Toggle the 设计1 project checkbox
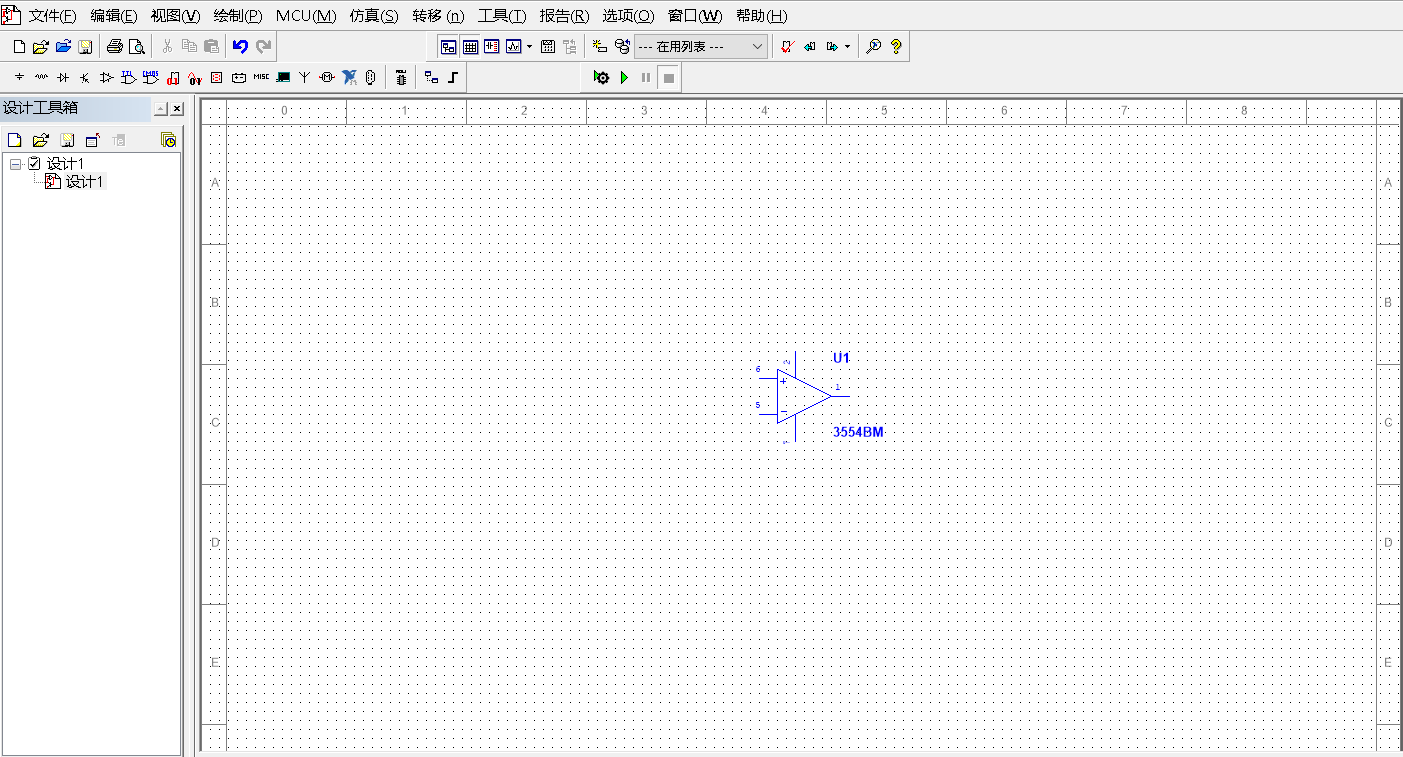This screenshot has width=1403, height=757. tap(35, 163)
